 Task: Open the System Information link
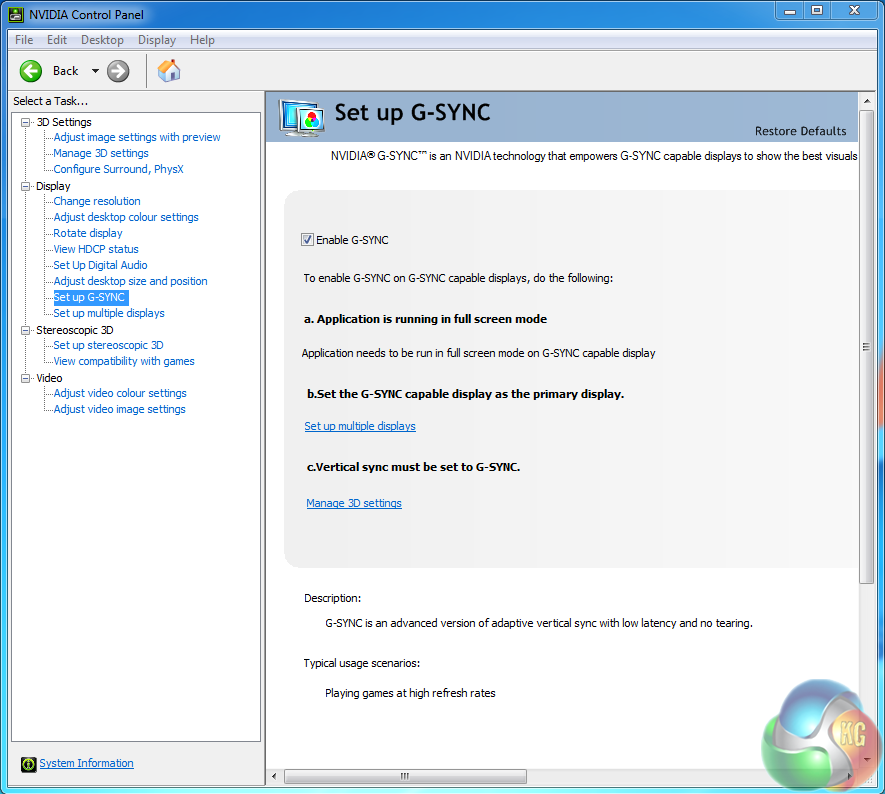(x=86, y=763)
